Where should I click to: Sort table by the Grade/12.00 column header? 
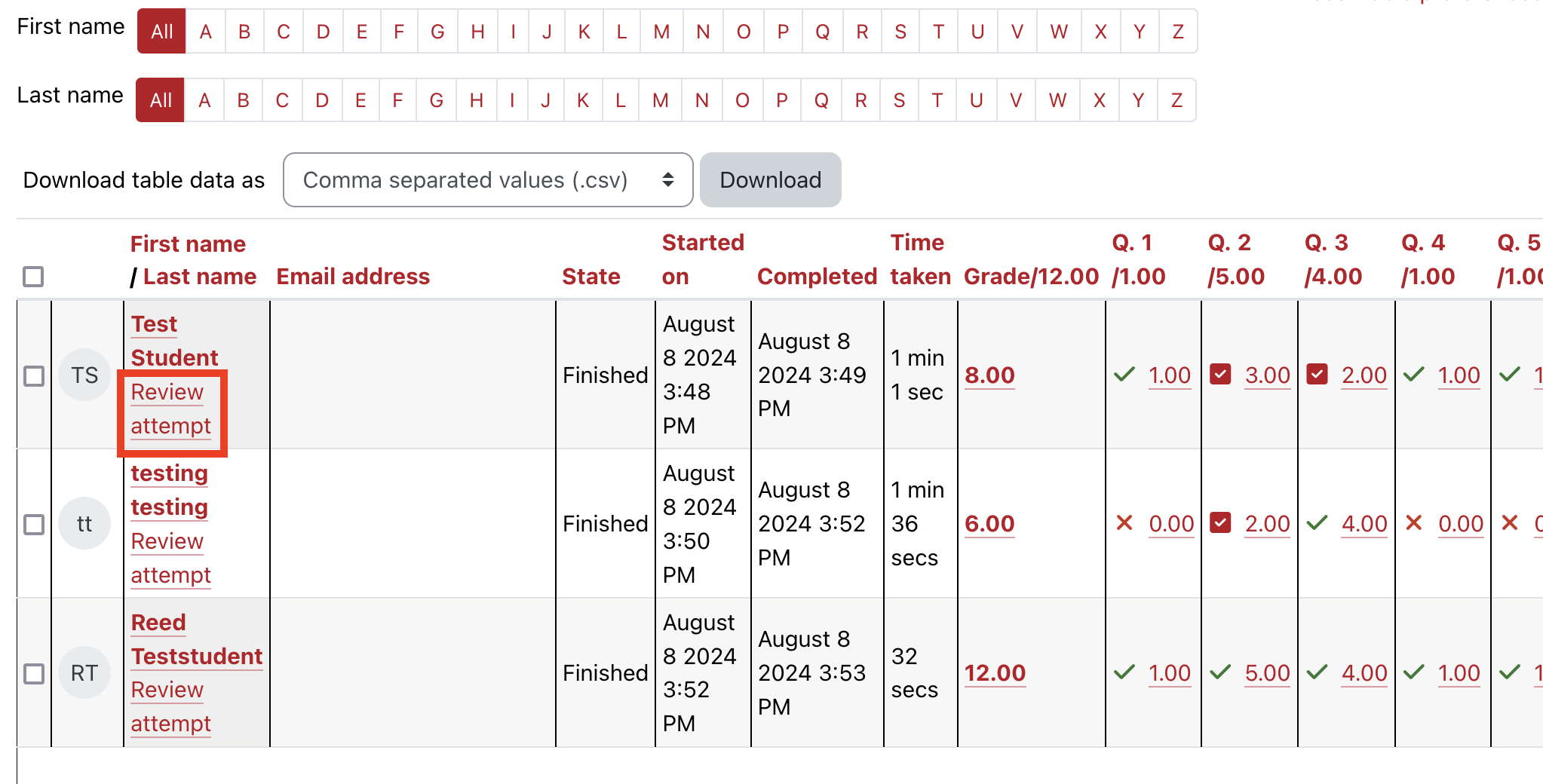(x=1031, y=277)
